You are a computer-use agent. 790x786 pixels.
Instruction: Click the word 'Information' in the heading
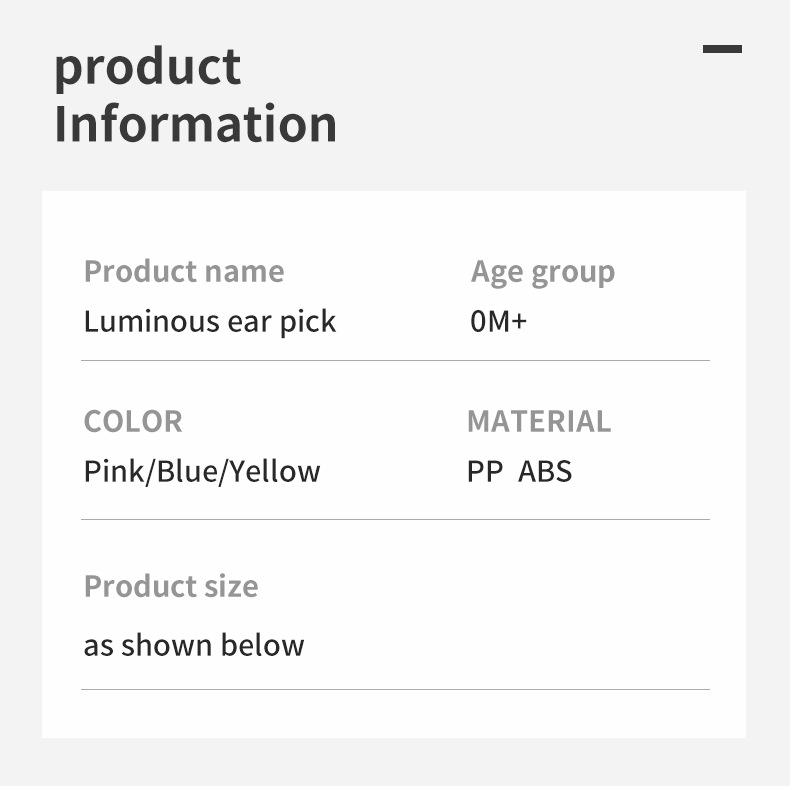pos(195,124)
